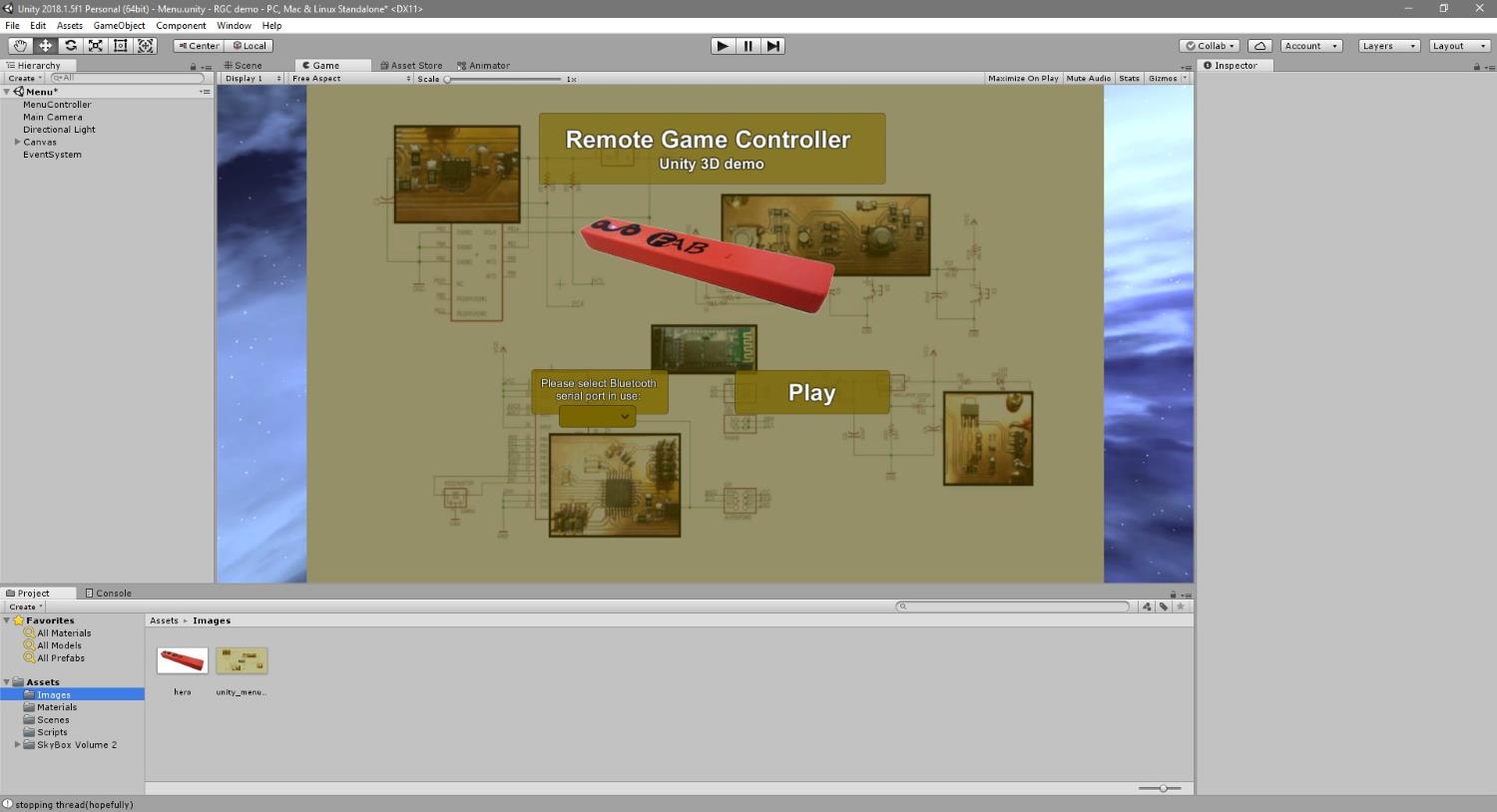Click the asset thumbnail size slider
The height and width of the screenshot is (812, 1497).
coord(1160,789)
